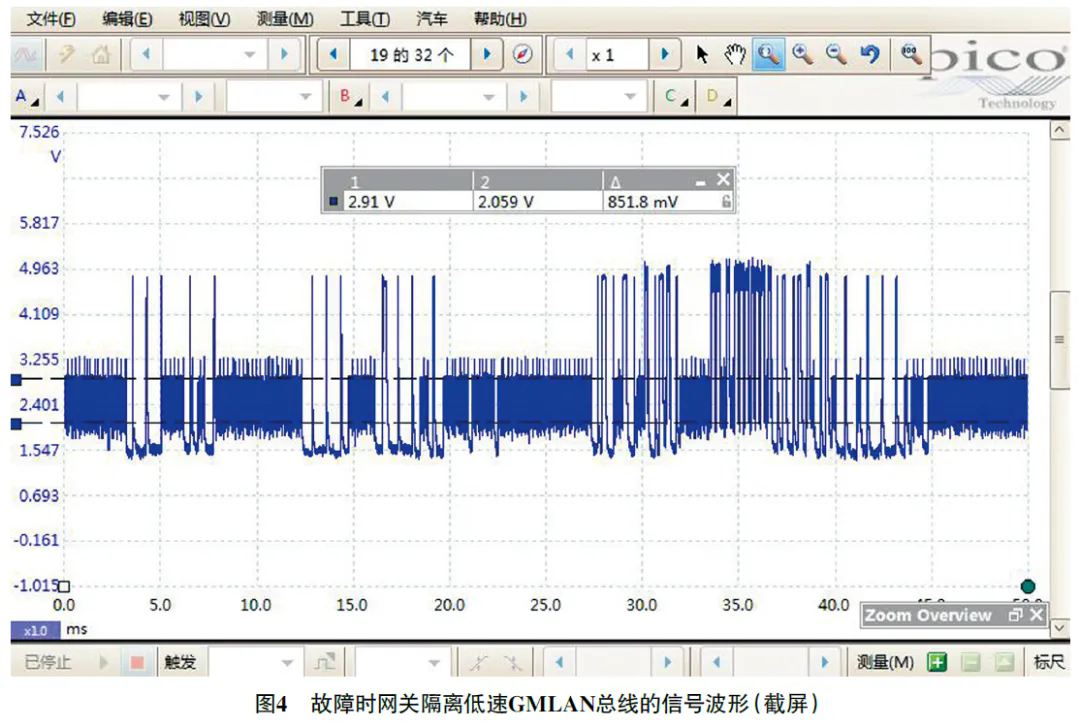This screenshot has height=727, width=1080.
Task: Open the 汽车 menu
Action: pyautogui.click(x=432, y=19)
